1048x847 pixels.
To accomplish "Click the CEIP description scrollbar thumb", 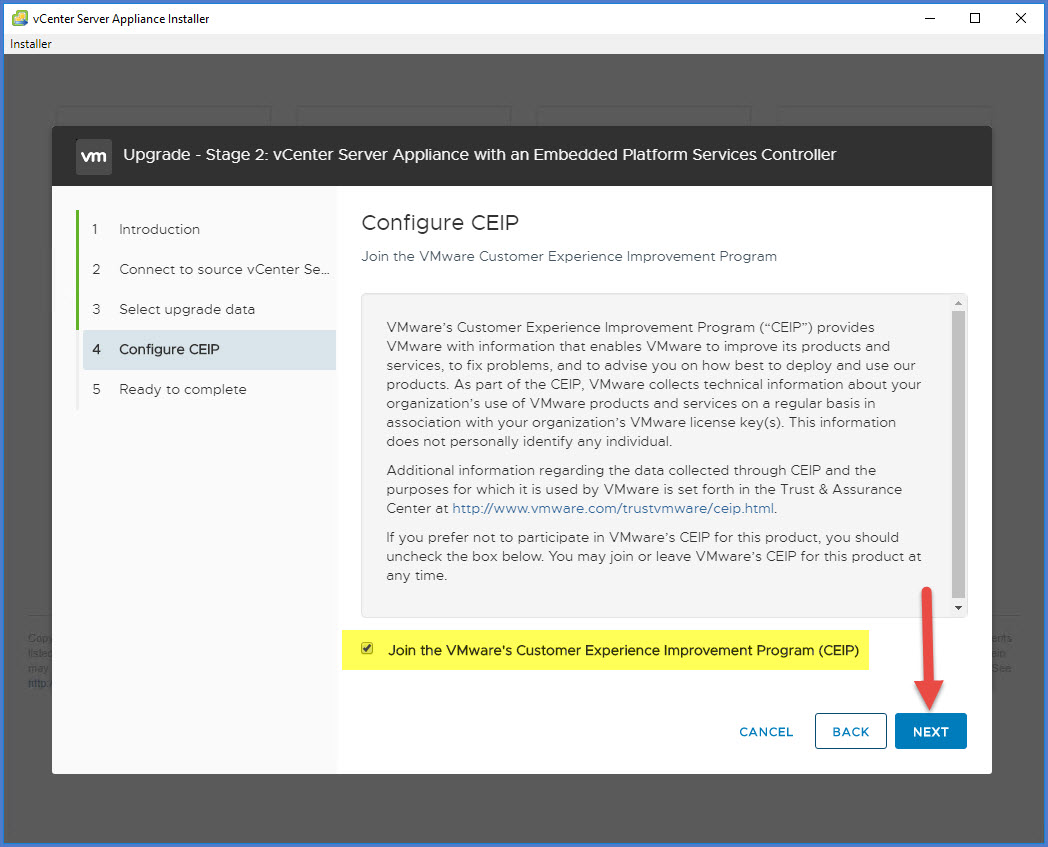I will point(958,450).
